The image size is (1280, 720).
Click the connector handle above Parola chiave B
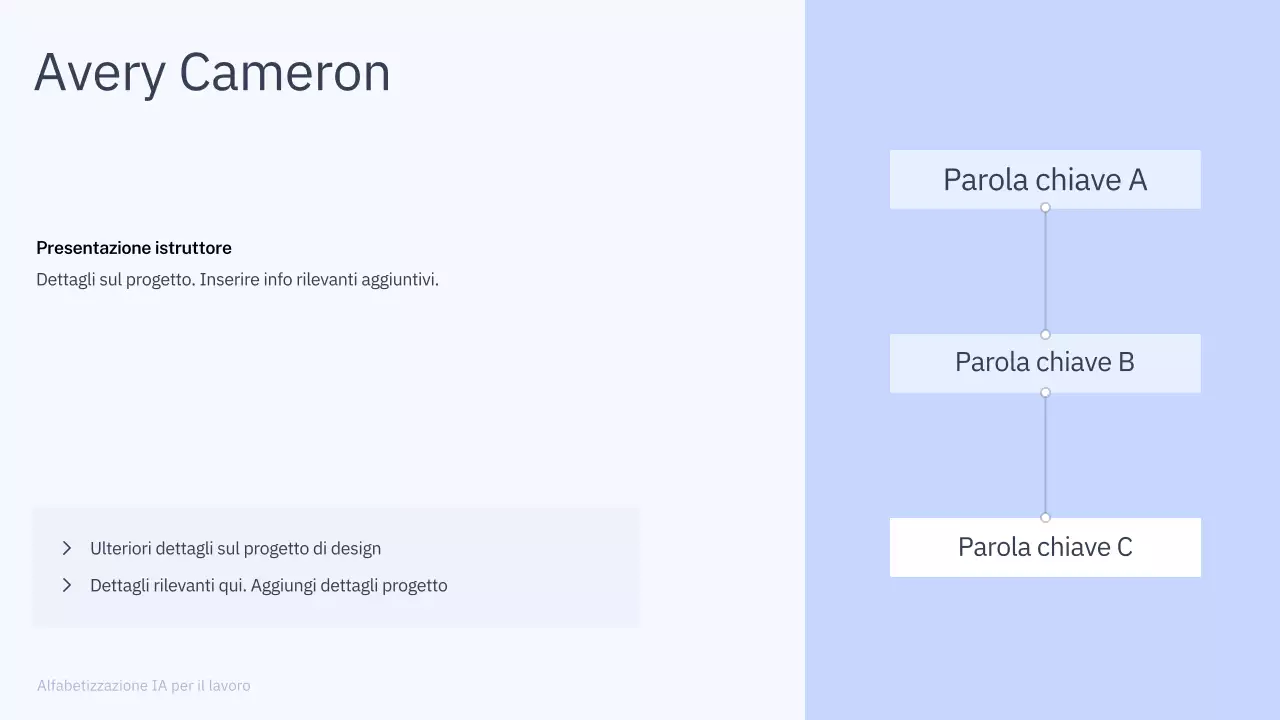click(x=1045, y=334)
